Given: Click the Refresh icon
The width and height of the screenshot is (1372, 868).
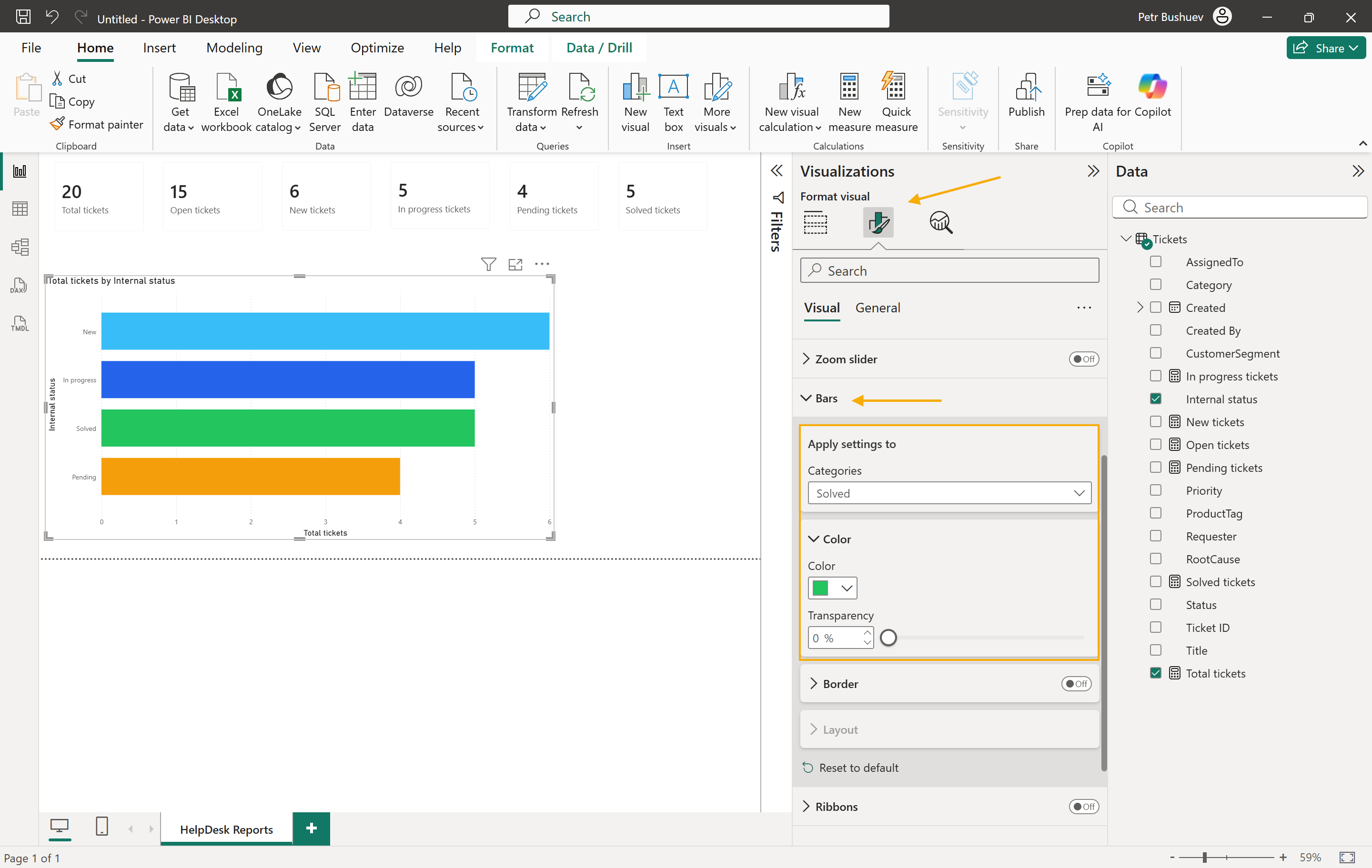Looking at the screenshot, I should [x=580, y=87].
